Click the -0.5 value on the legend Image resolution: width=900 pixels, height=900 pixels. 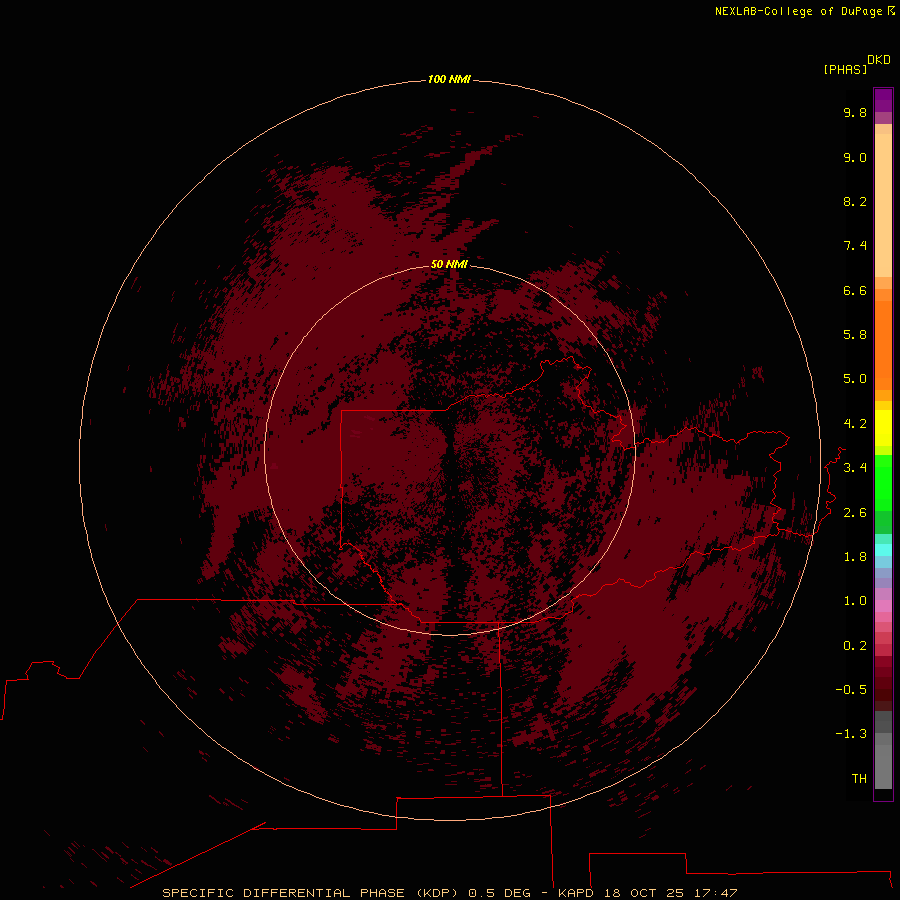point(851,690)
